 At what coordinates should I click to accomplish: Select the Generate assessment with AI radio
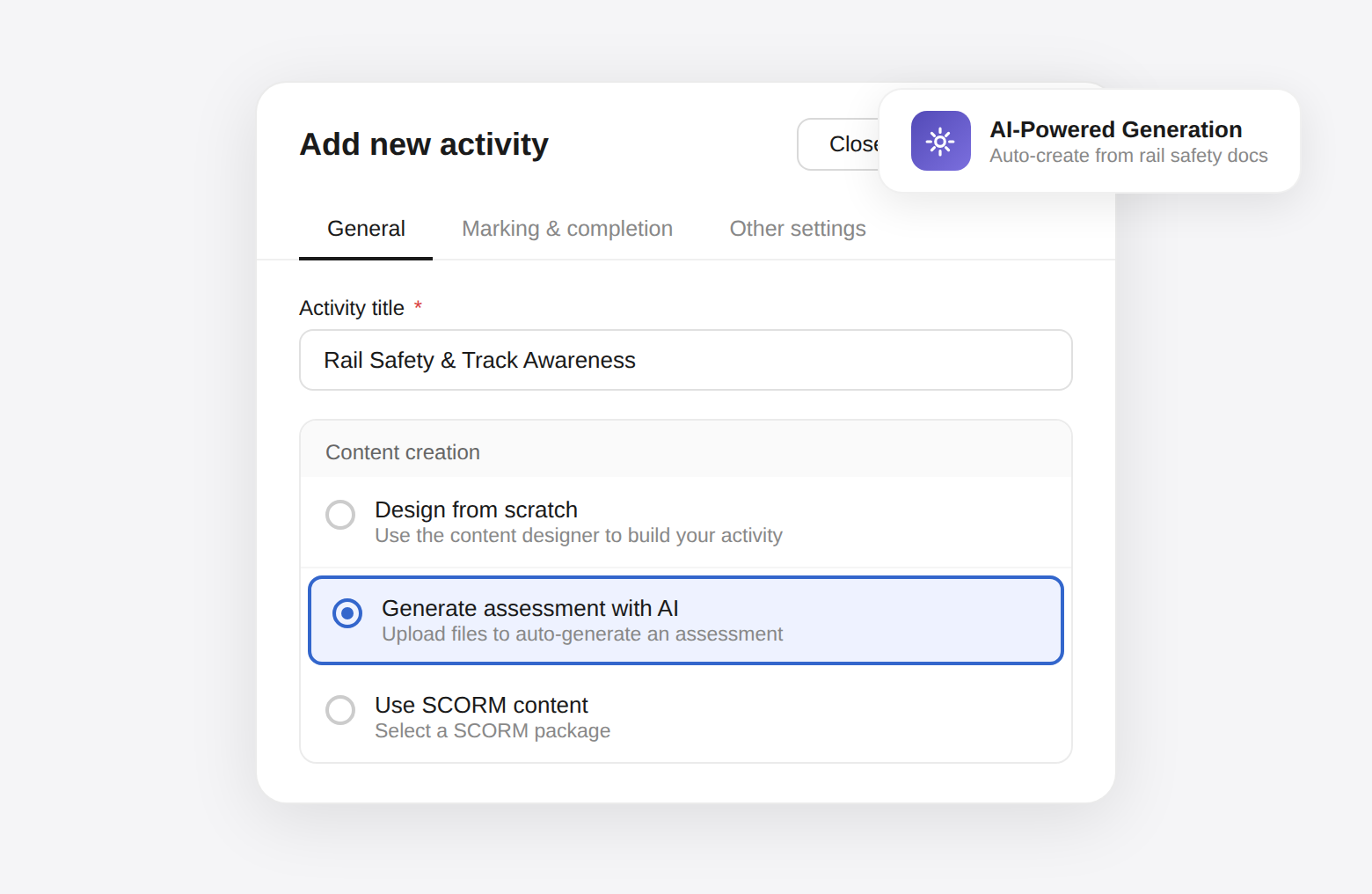(347, 613)
